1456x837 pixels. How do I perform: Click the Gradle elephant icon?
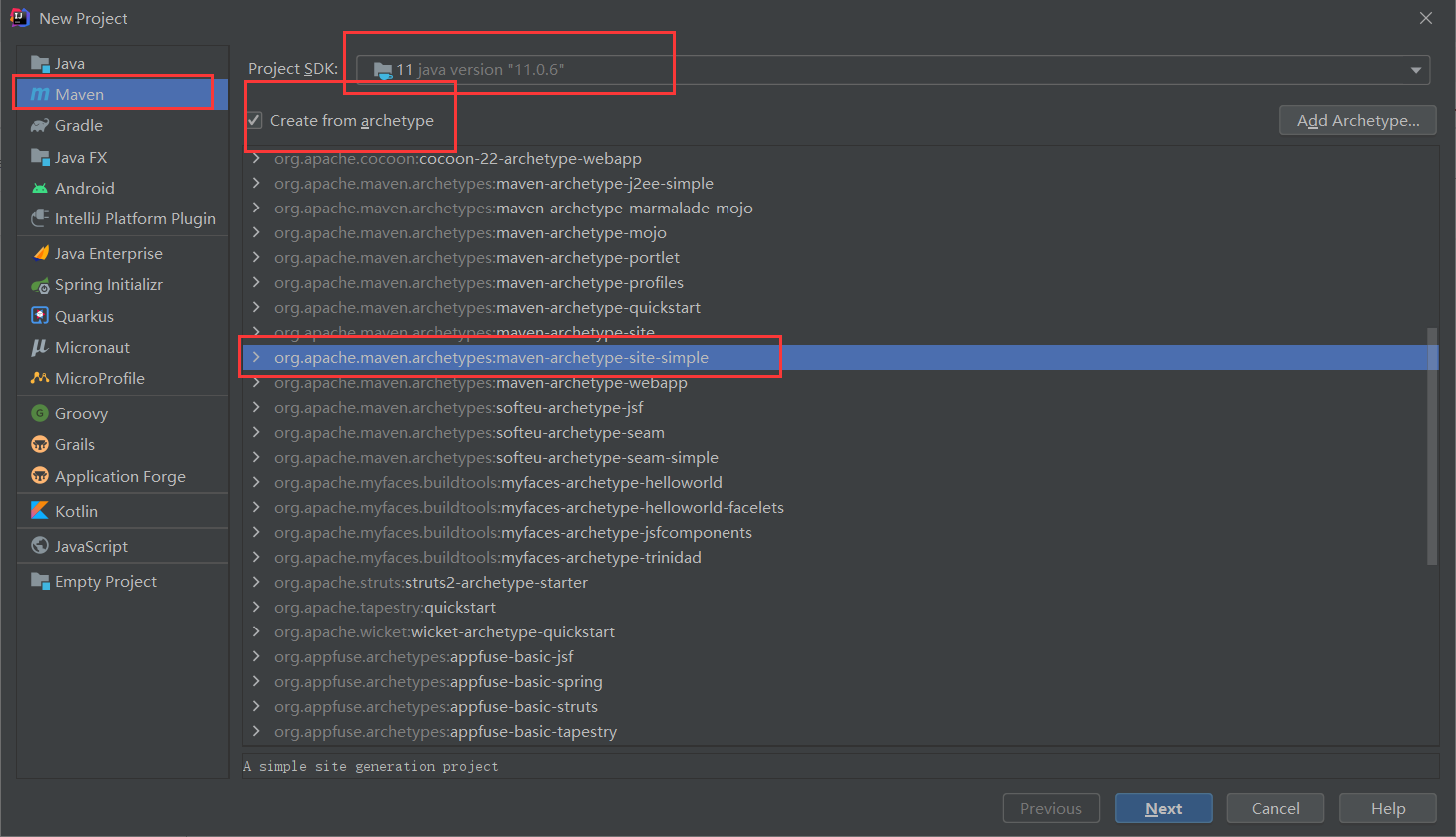coord(40,125)
